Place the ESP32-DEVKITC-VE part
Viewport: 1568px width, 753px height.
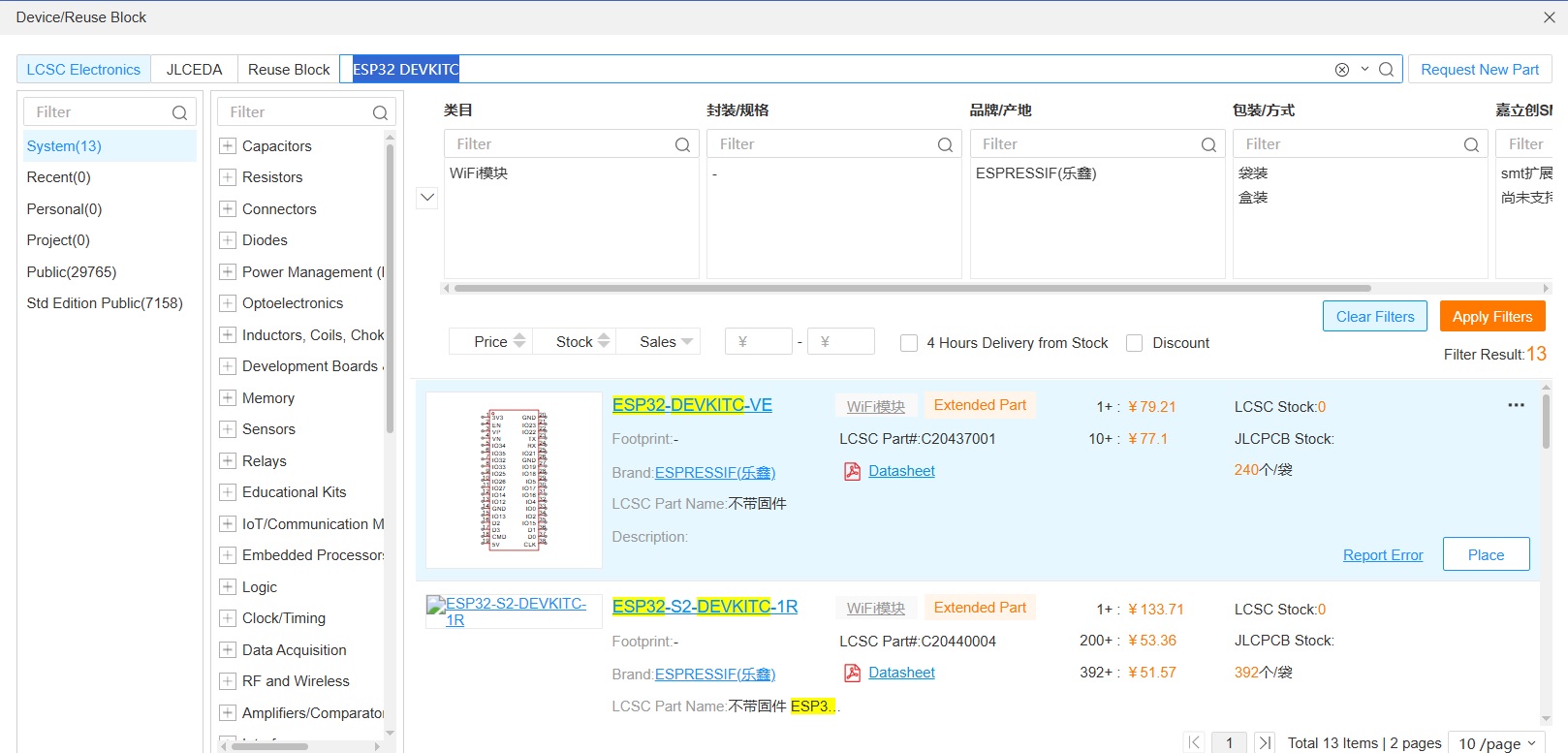tap(1486, 555)
